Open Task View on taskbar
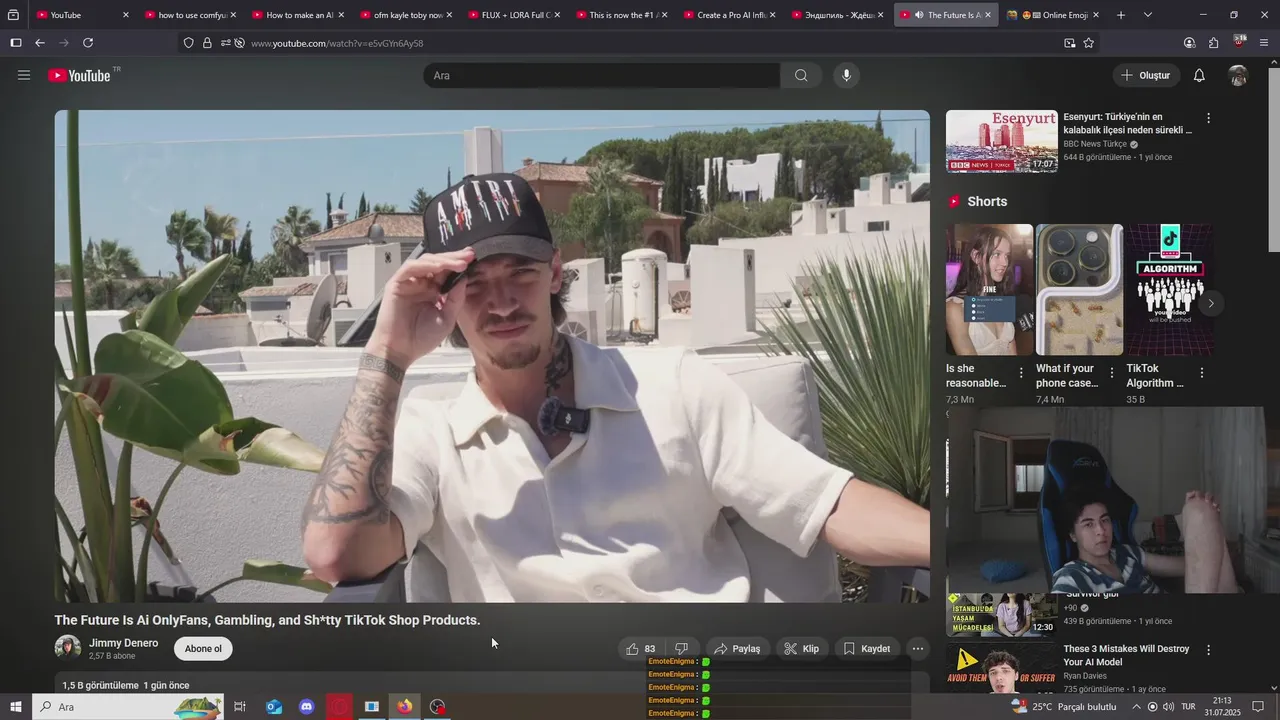Viewport: 1280px width, 720px height. coord(240,707)
